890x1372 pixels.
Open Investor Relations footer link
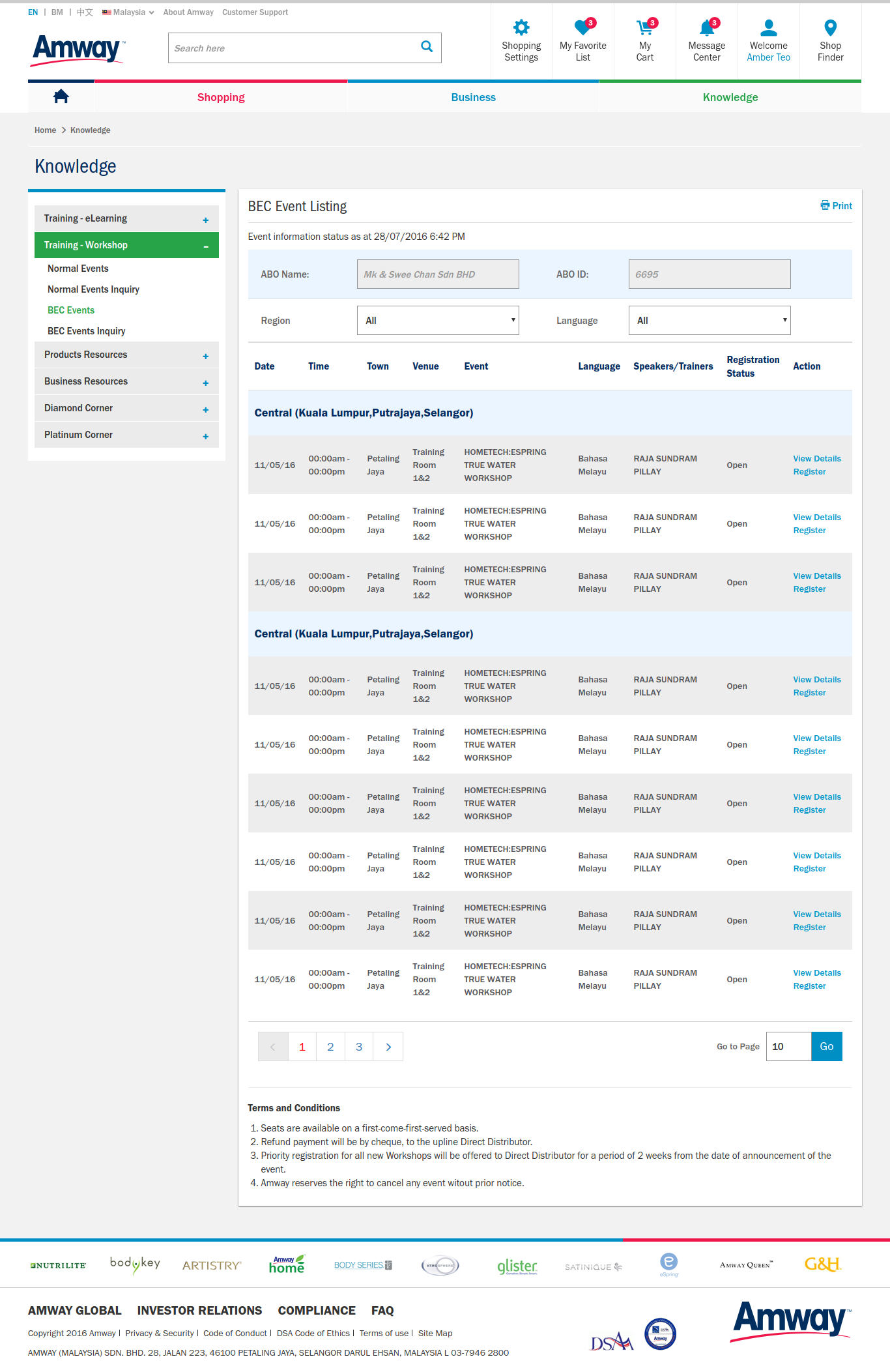pyautogui.click(x=199, y=1310)
